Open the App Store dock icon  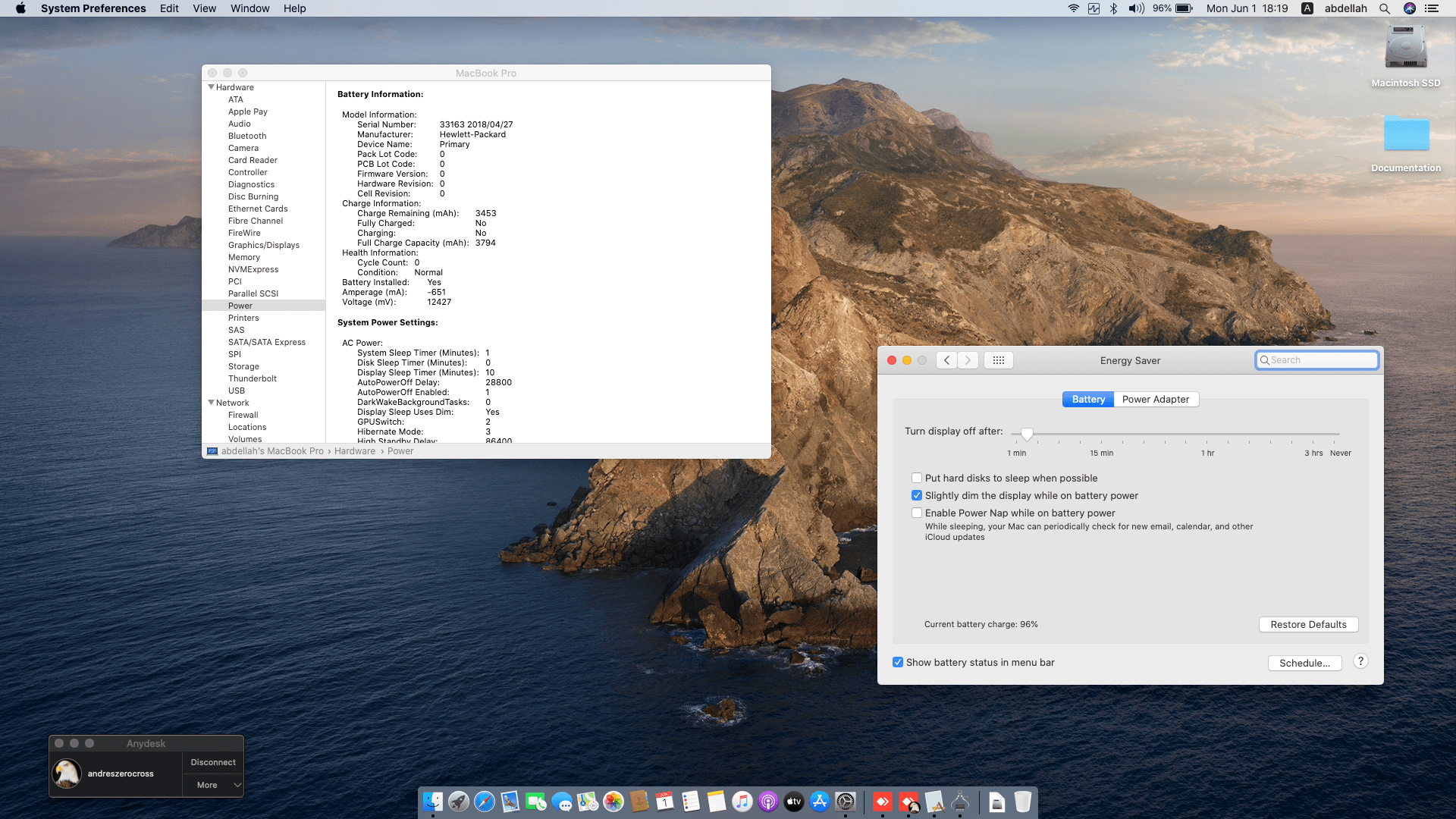[x=819, y=802]
